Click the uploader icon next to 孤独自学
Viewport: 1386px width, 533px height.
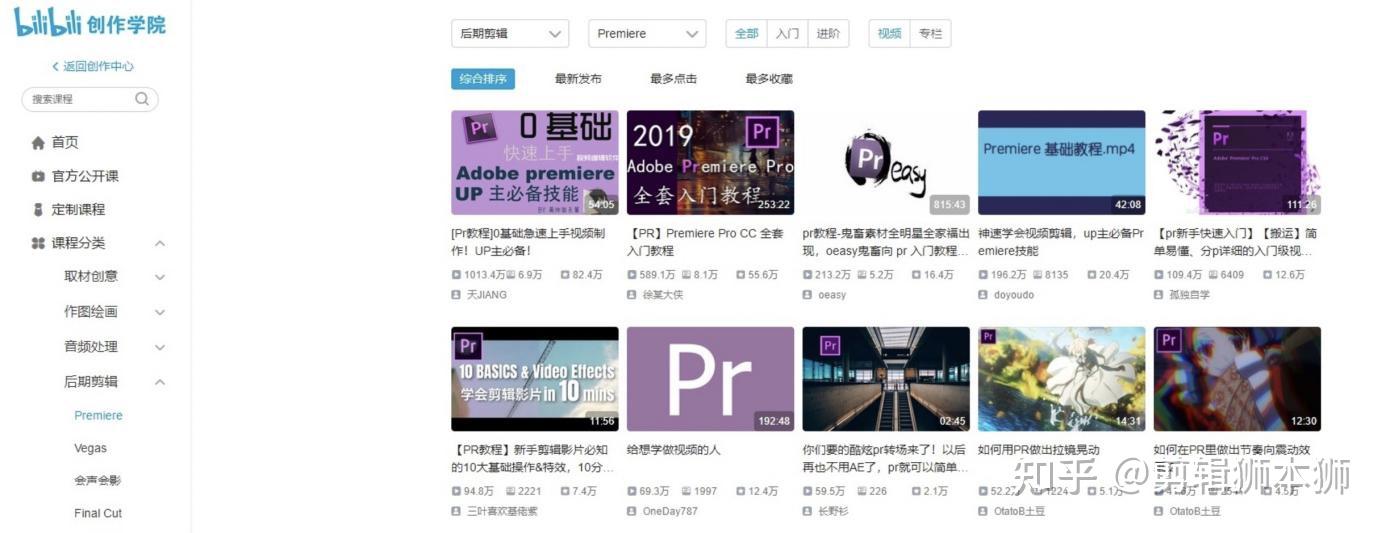pyautogui.click(x=1159, y=295)
